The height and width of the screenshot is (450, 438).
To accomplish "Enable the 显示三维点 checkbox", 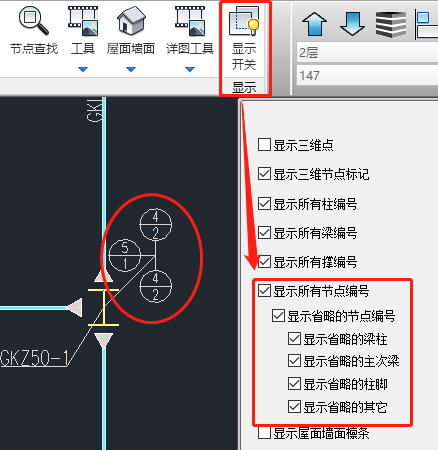I will 264,145.
